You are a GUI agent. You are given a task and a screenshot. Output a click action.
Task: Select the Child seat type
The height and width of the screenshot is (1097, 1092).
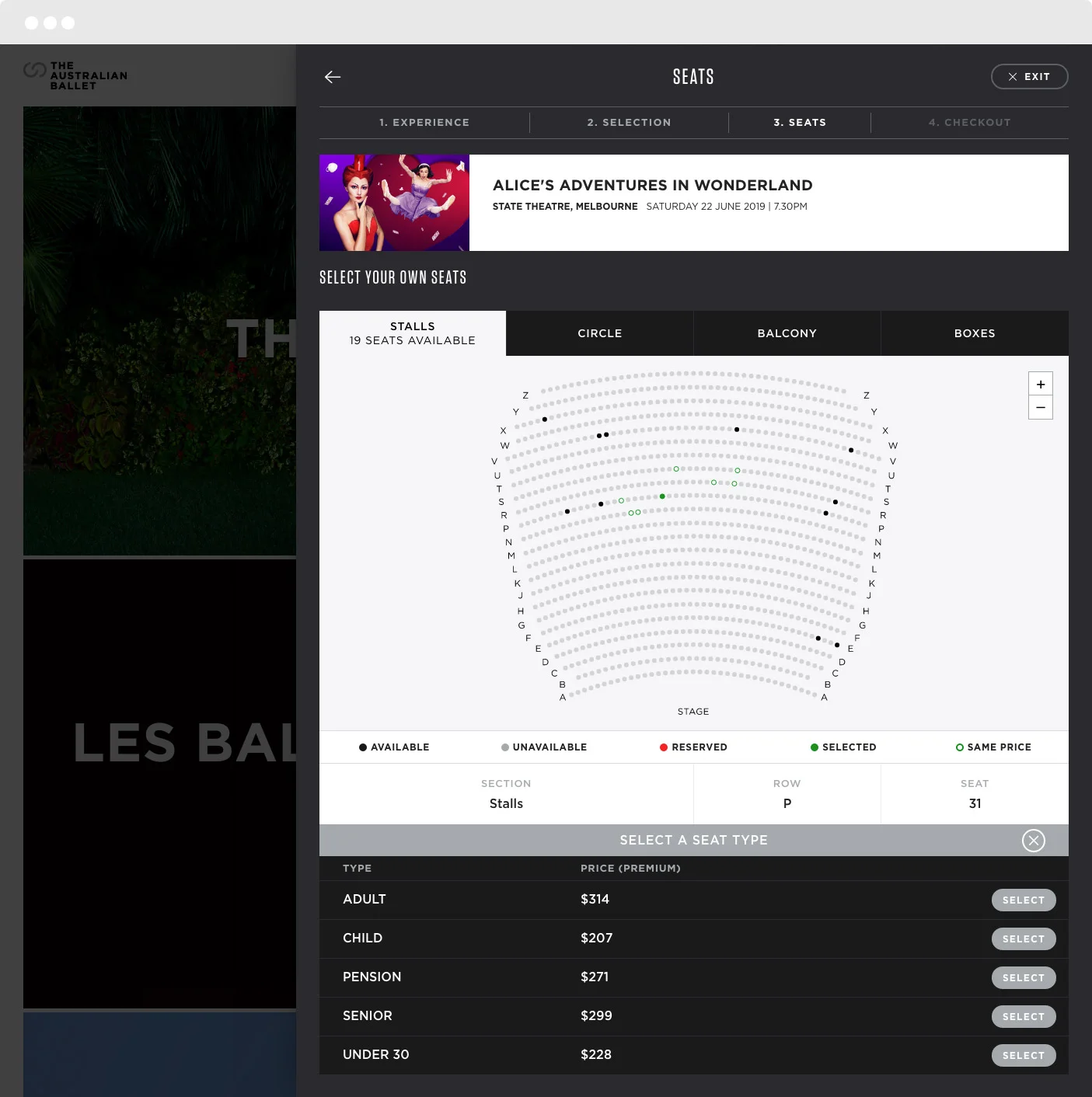pyautogui.click(x=1024, y=939)
